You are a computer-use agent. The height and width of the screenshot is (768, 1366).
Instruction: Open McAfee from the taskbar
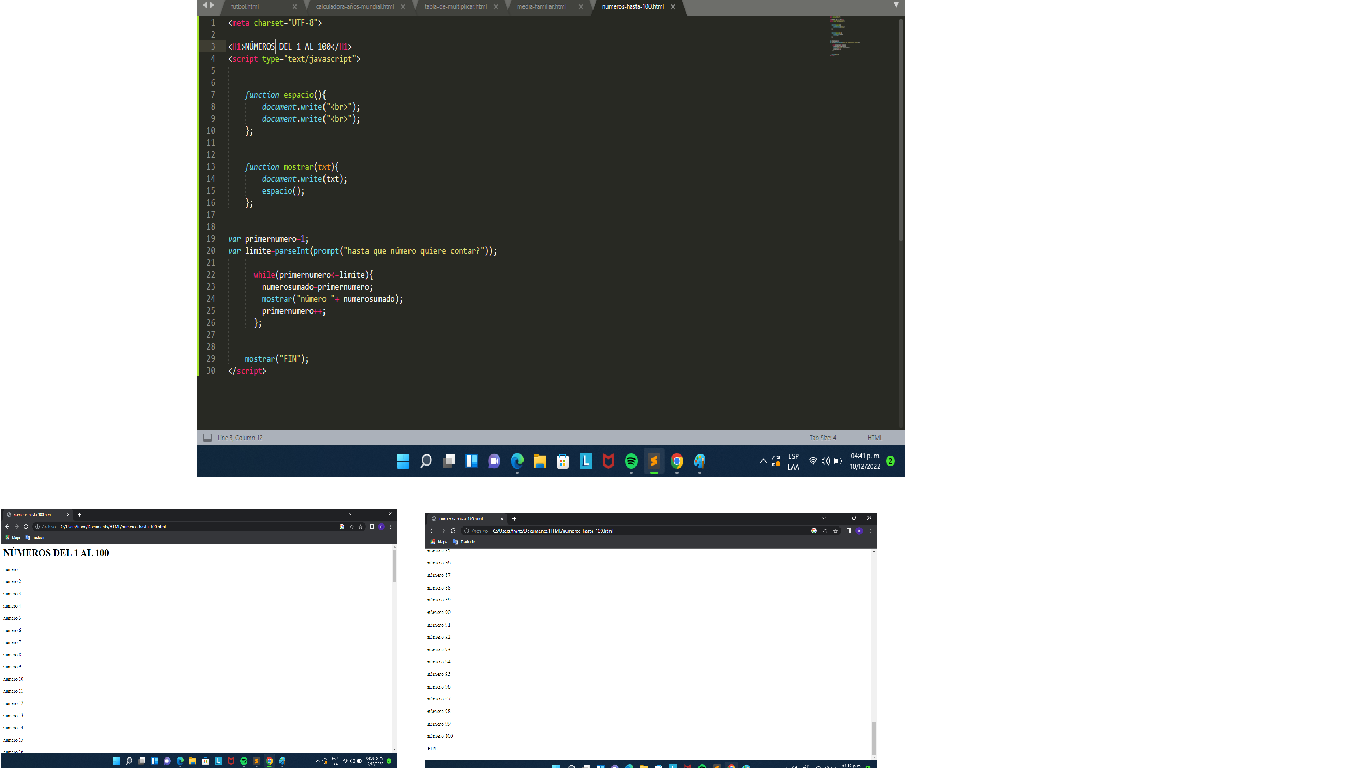609,461
